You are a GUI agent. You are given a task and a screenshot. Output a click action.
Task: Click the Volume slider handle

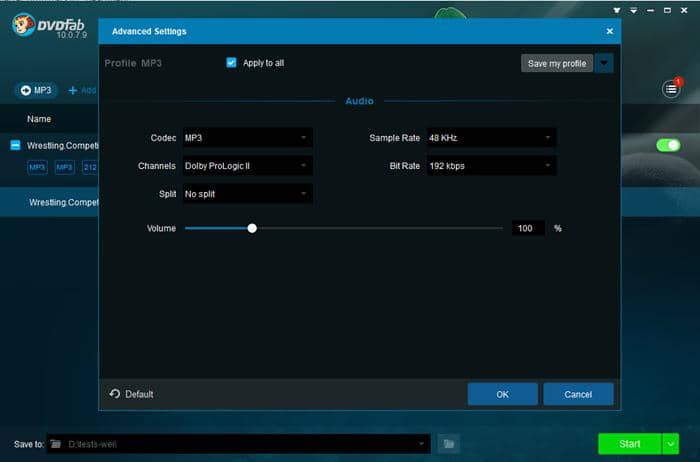point(252,228)
